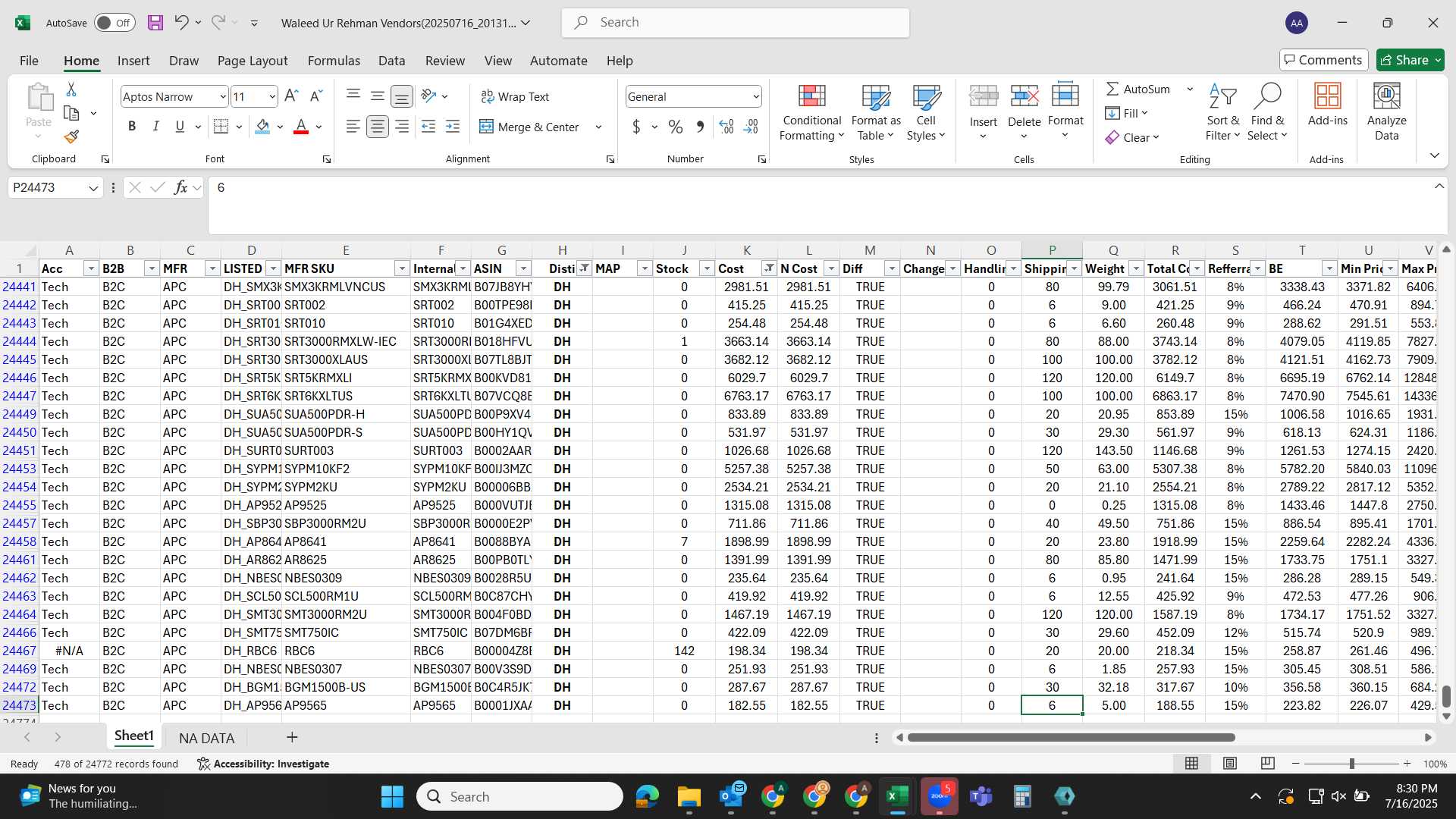This screenshot has width=1456, height=819.
Task: Open the File menu
Action: point(30,61)
